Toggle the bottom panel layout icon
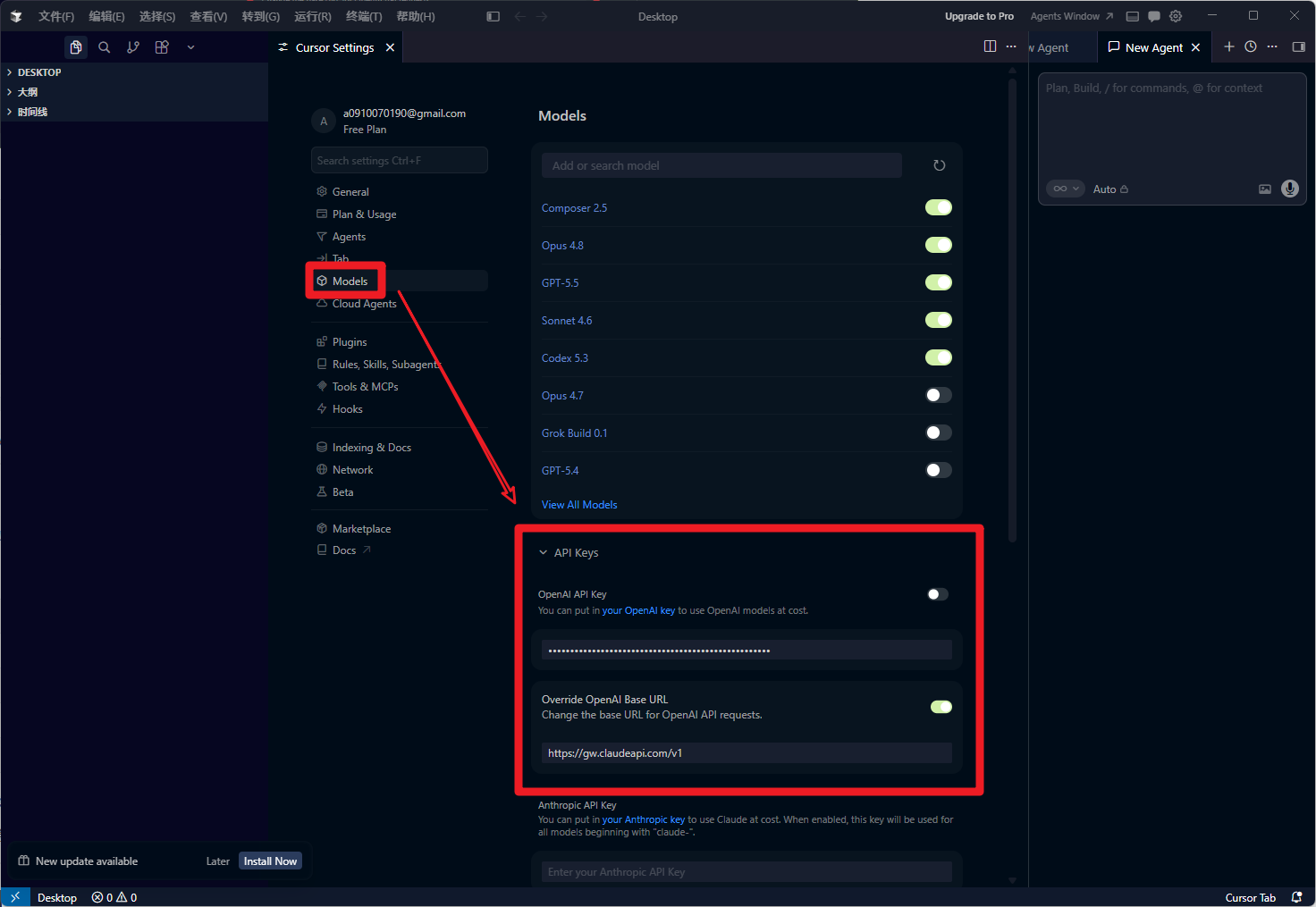This screenshot has height=907, width=1316. 1132,16
